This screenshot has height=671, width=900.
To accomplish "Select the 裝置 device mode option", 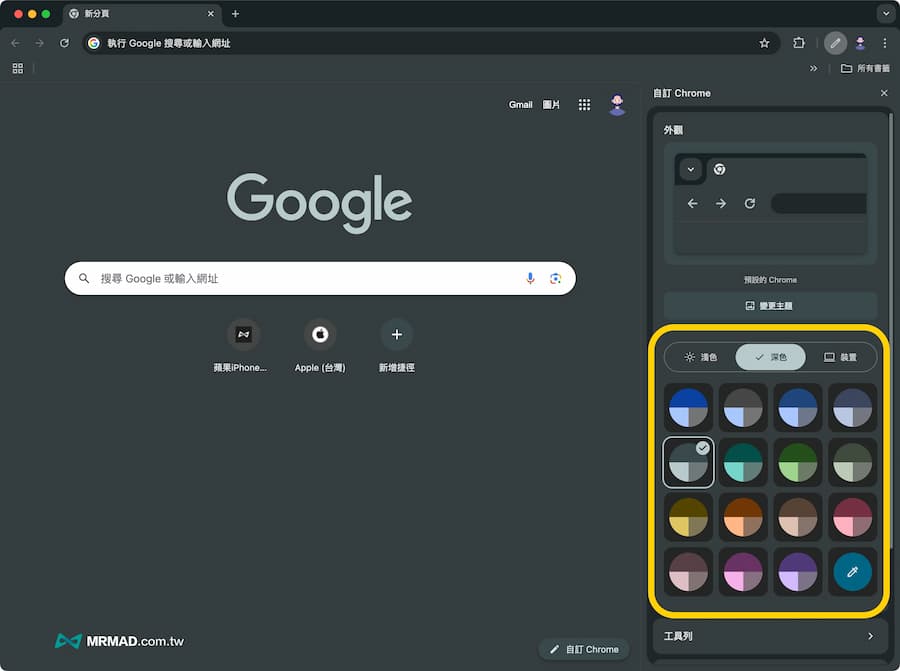I will 840,357.
